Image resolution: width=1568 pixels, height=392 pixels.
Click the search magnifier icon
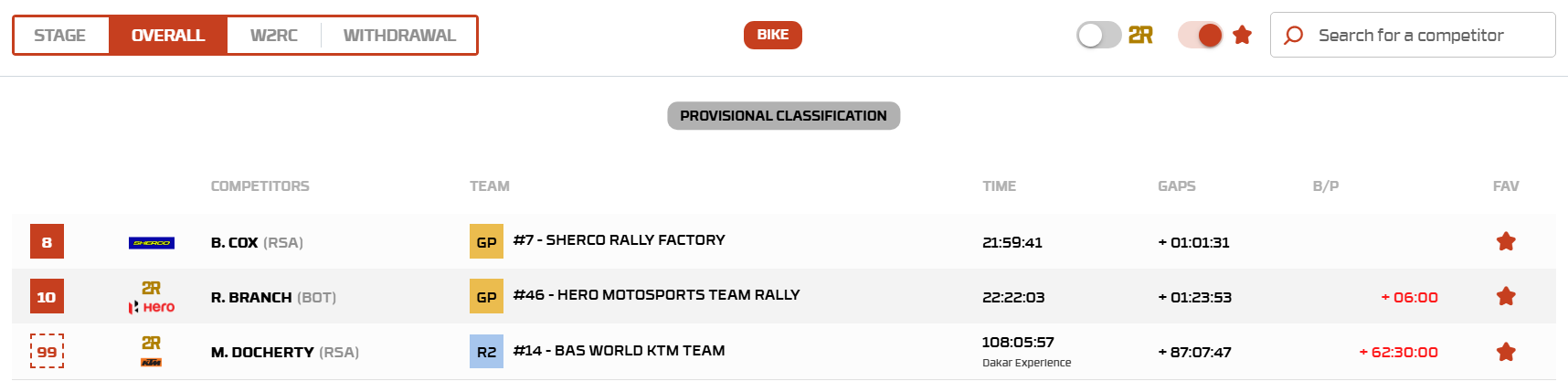[1293, 36]
